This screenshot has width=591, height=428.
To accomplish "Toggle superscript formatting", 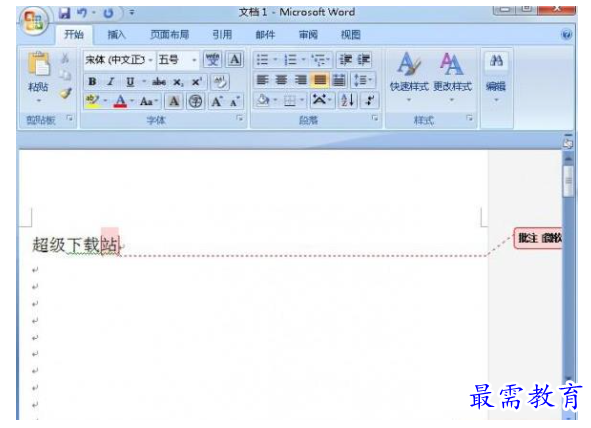I will pos(196,82).
